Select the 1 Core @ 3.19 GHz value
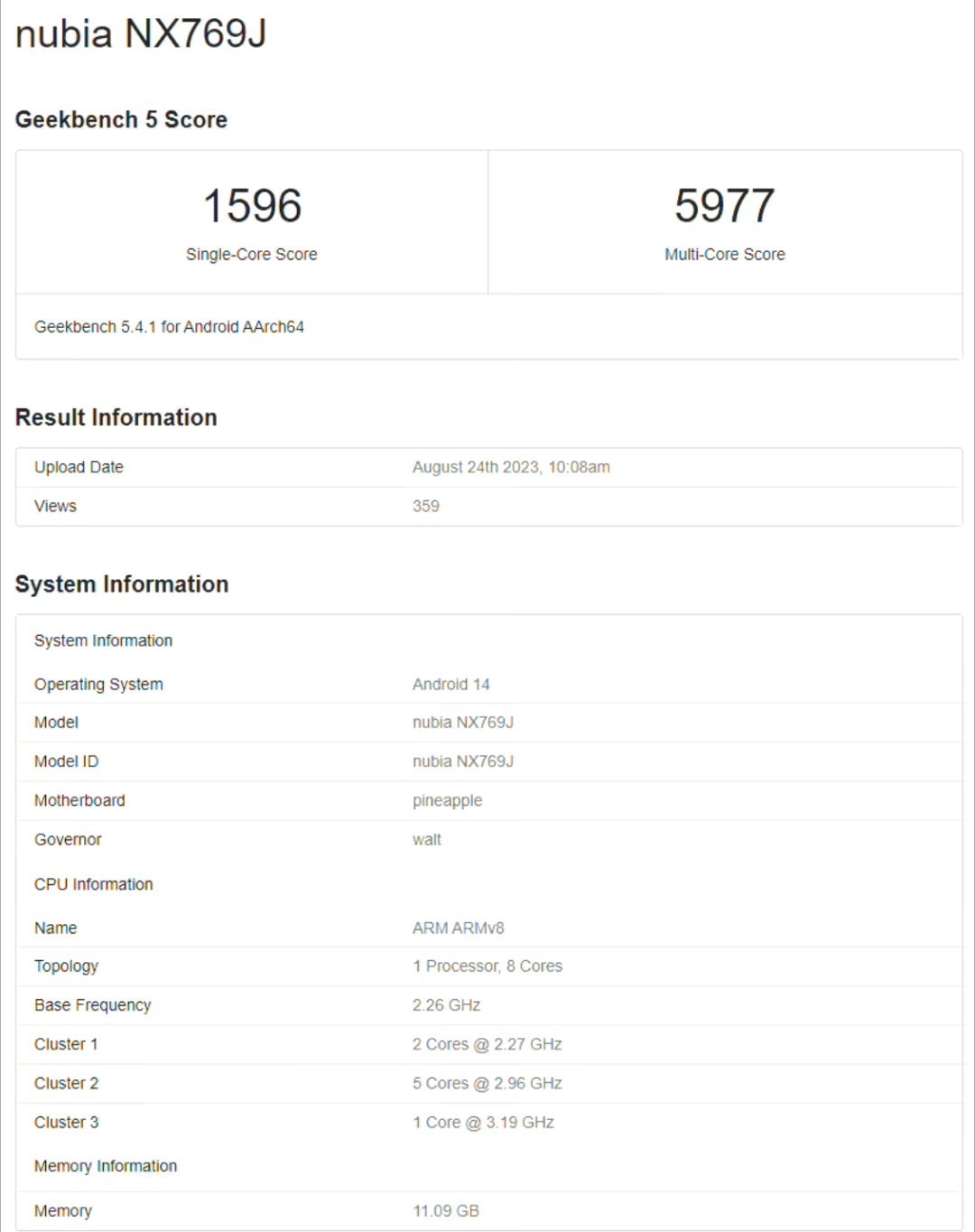975x1232 pixels. coord(483,1122)
